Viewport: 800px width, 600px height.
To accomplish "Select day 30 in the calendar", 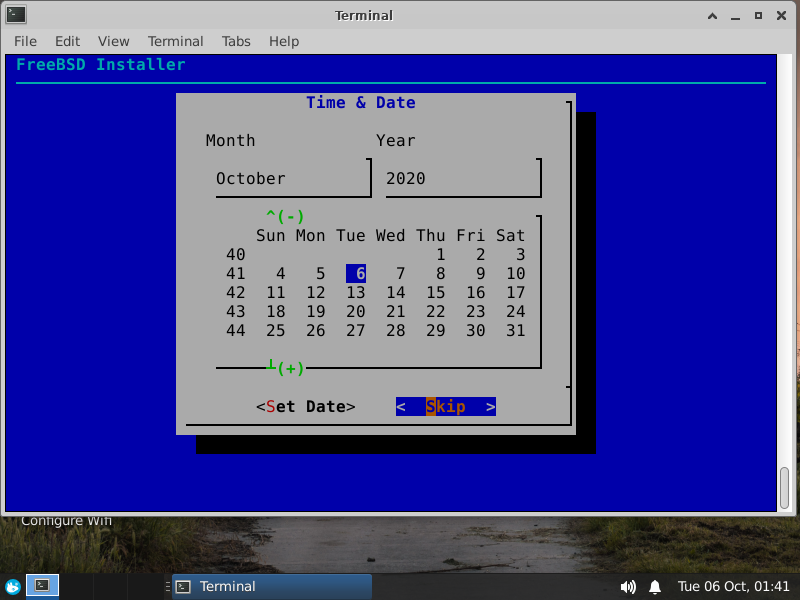I will (476, 331).
